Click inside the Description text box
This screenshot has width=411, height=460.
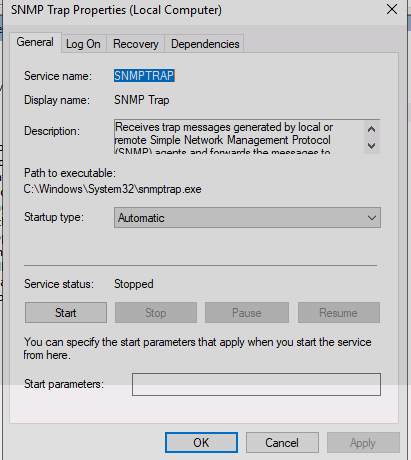pyautogui.click(x=239, y=137)
